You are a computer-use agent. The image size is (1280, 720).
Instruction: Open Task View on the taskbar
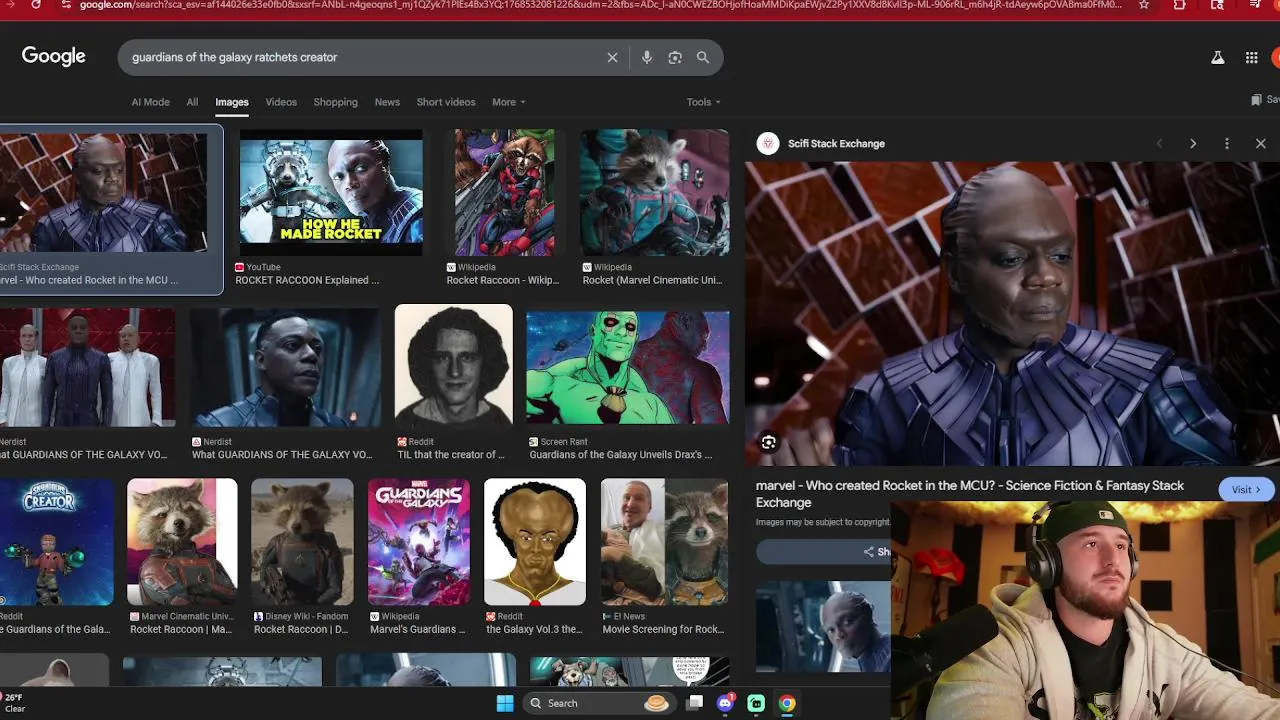tap(695, 703)
